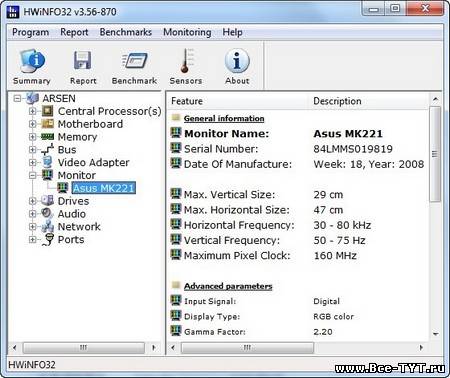Open the Summary toolbar icon
The height and width of the screenshot is (378, 450).
click(32, 61)
